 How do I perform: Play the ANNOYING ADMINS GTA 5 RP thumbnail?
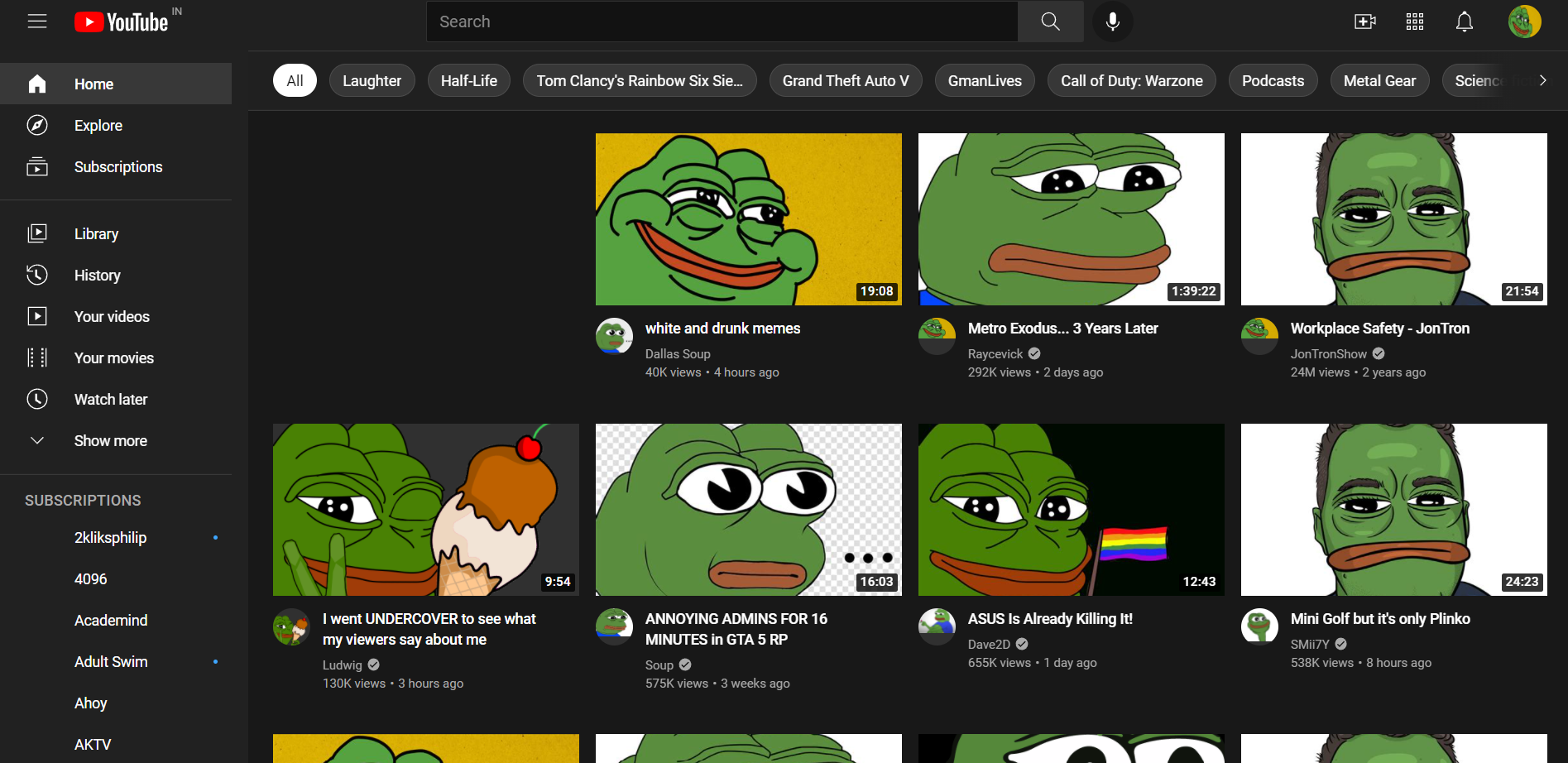749,510
